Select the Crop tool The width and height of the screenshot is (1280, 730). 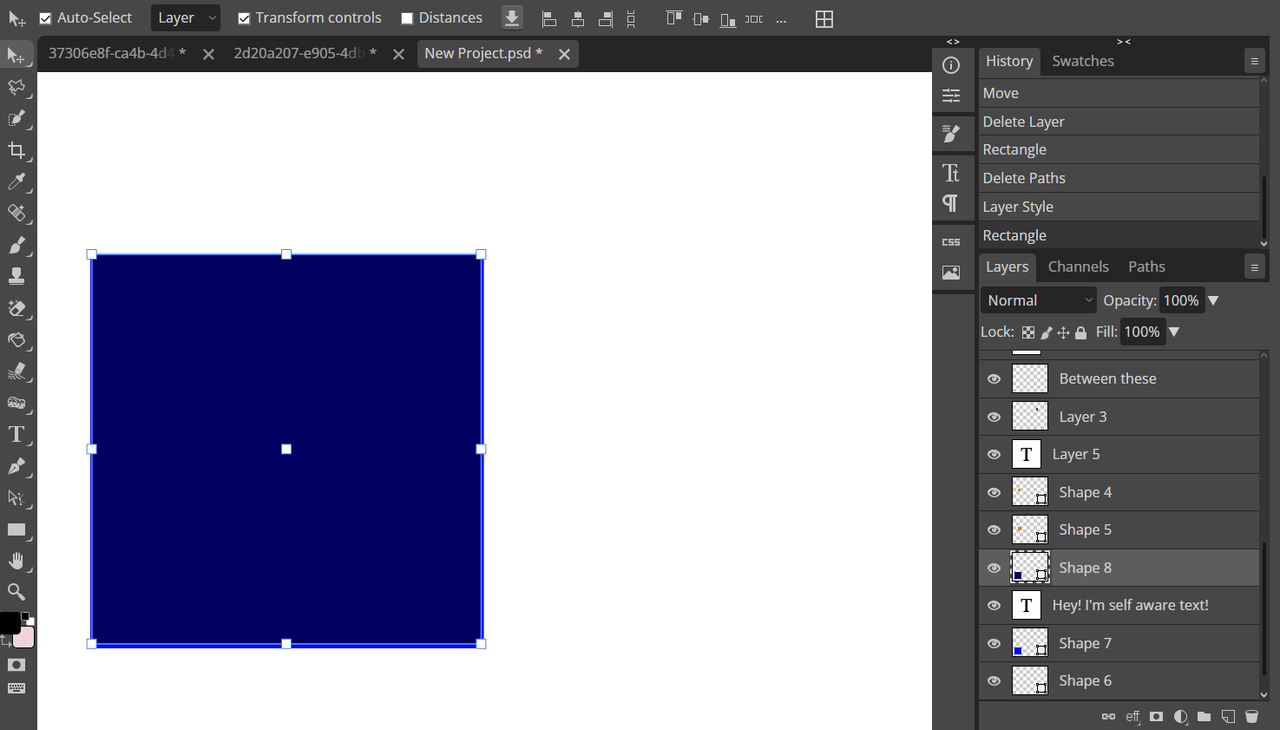point(16,151)
